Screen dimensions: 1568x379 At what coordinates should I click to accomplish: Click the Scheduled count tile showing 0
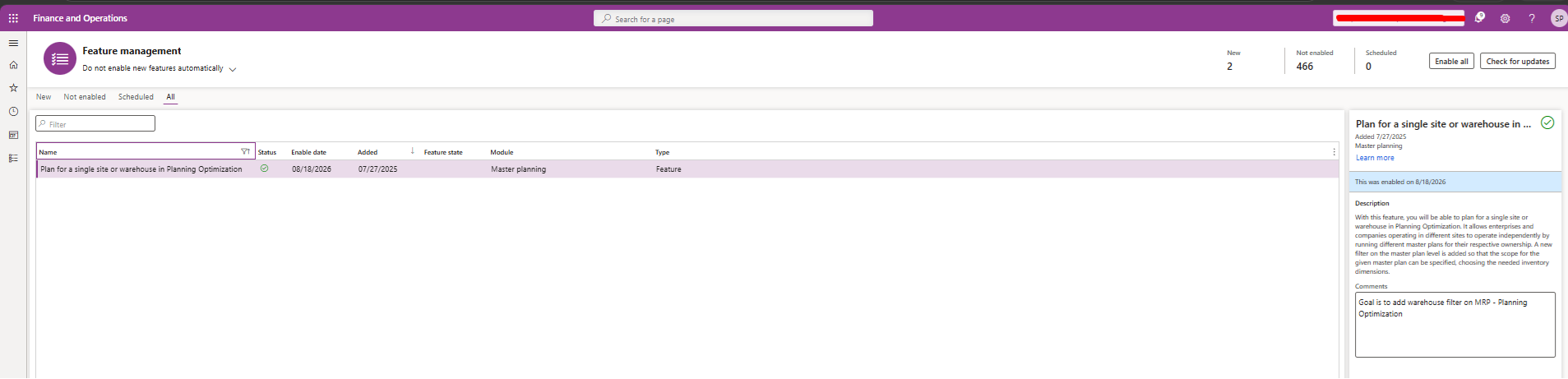pyautogui.click(x=1381, y=60)
